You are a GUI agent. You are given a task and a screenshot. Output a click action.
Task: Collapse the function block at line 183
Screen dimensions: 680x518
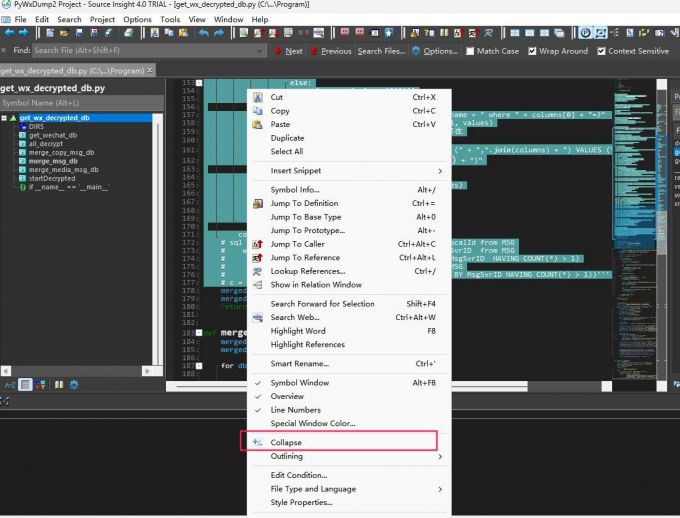[x=199, y=333]
